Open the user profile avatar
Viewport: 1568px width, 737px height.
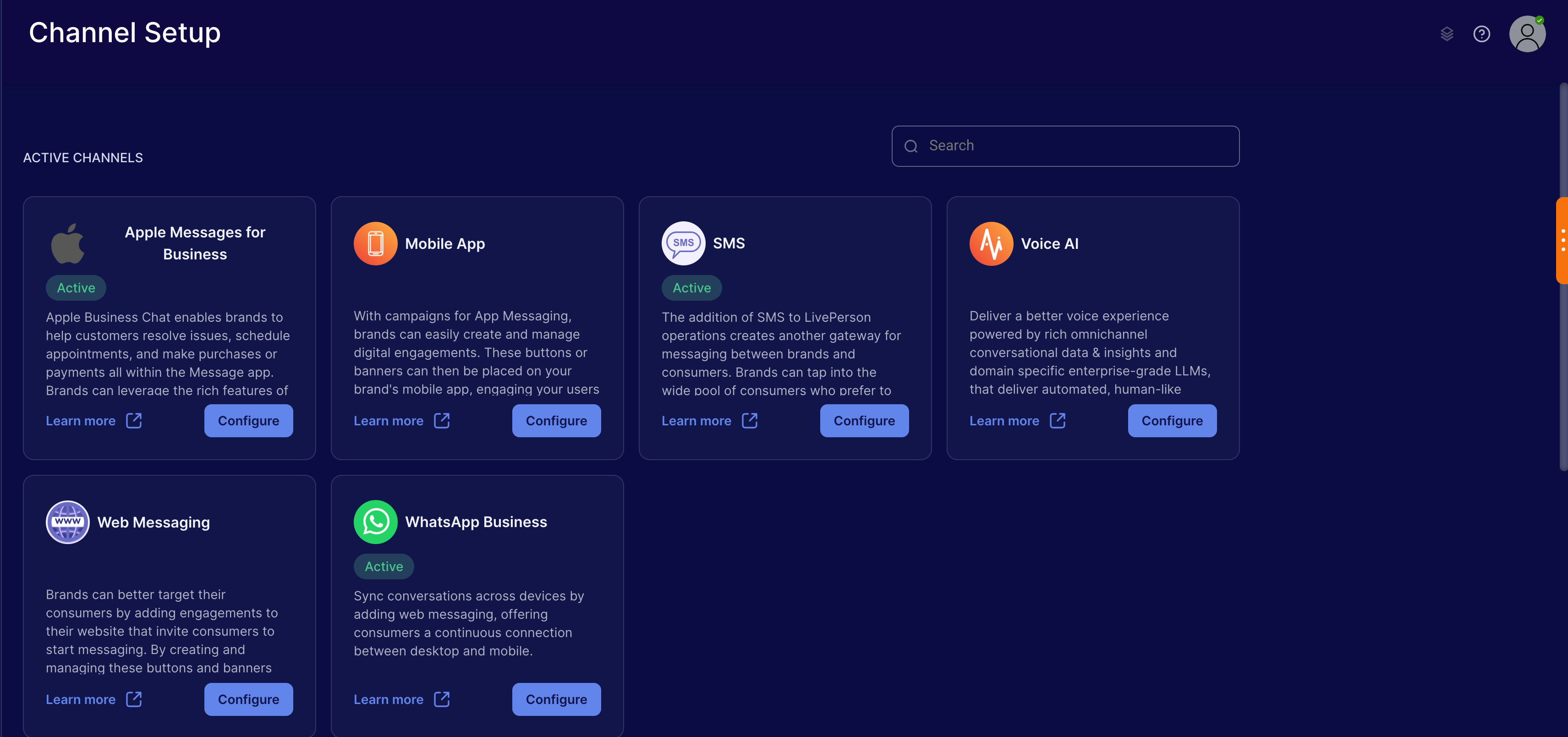(1527, 34)
